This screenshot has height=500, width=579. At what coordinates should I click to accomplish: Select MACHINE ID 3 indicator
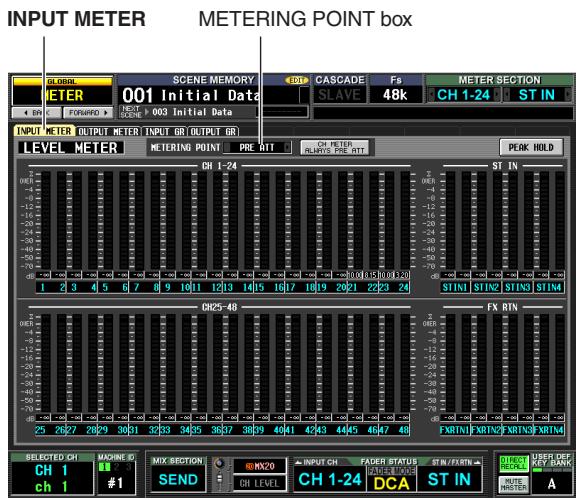[x=128, y=467]
